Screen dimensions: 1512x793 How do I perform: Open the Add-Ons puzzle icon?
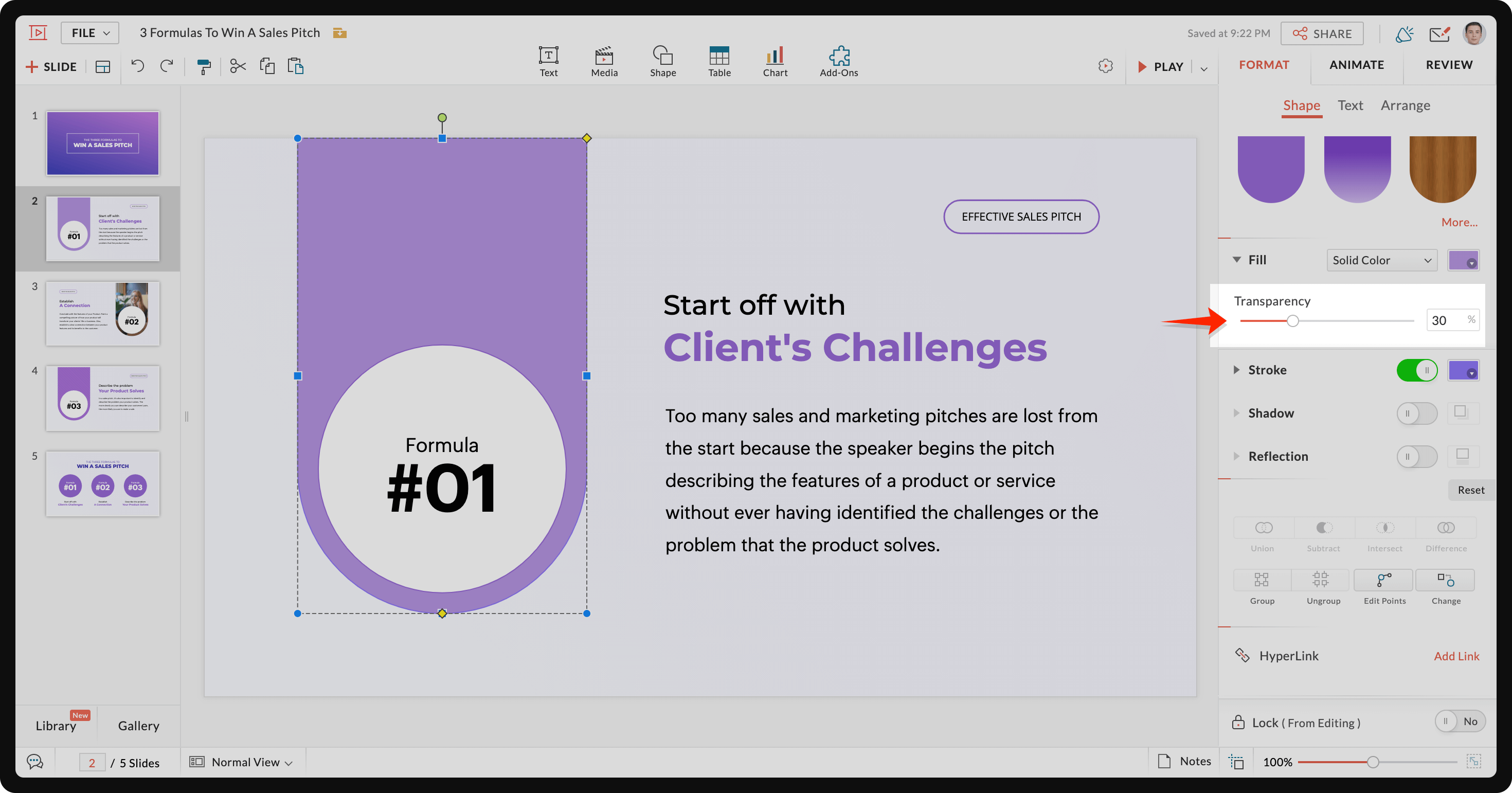coord(838,61)
